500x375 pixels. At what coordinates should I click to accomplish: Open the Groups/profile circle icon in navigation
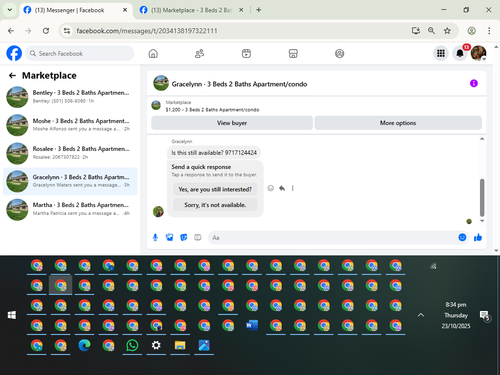pos(339,53)
